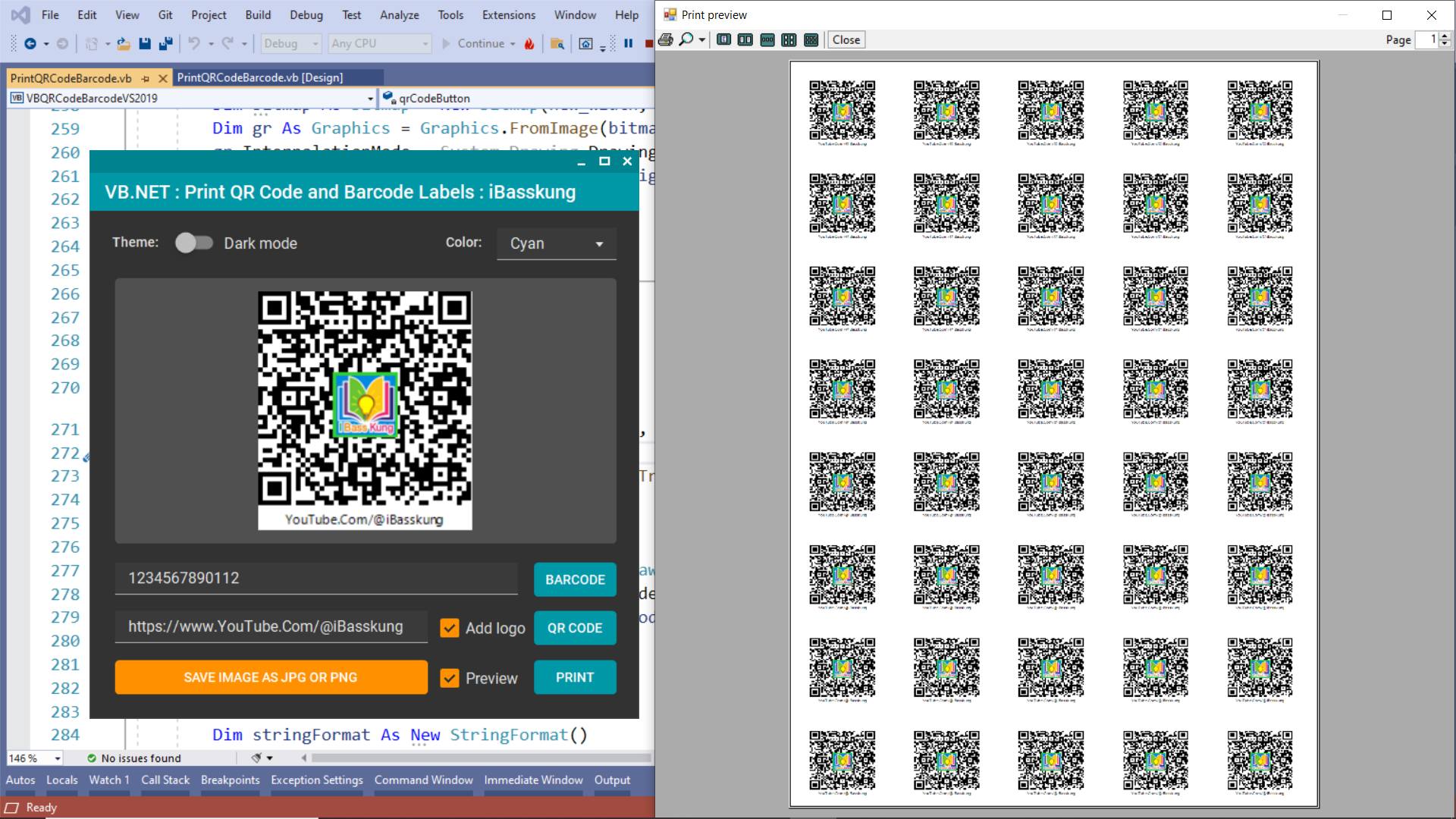
Task: Open the Continue dropdown arrow
Action: click(513, 44)
